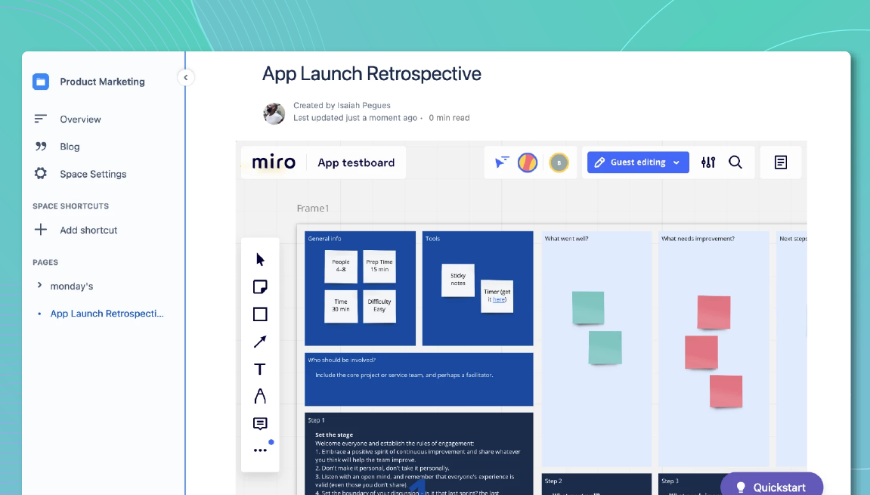Click the Step 1 panel label
This screenshot has width=870, height=495.
[316, 420]
